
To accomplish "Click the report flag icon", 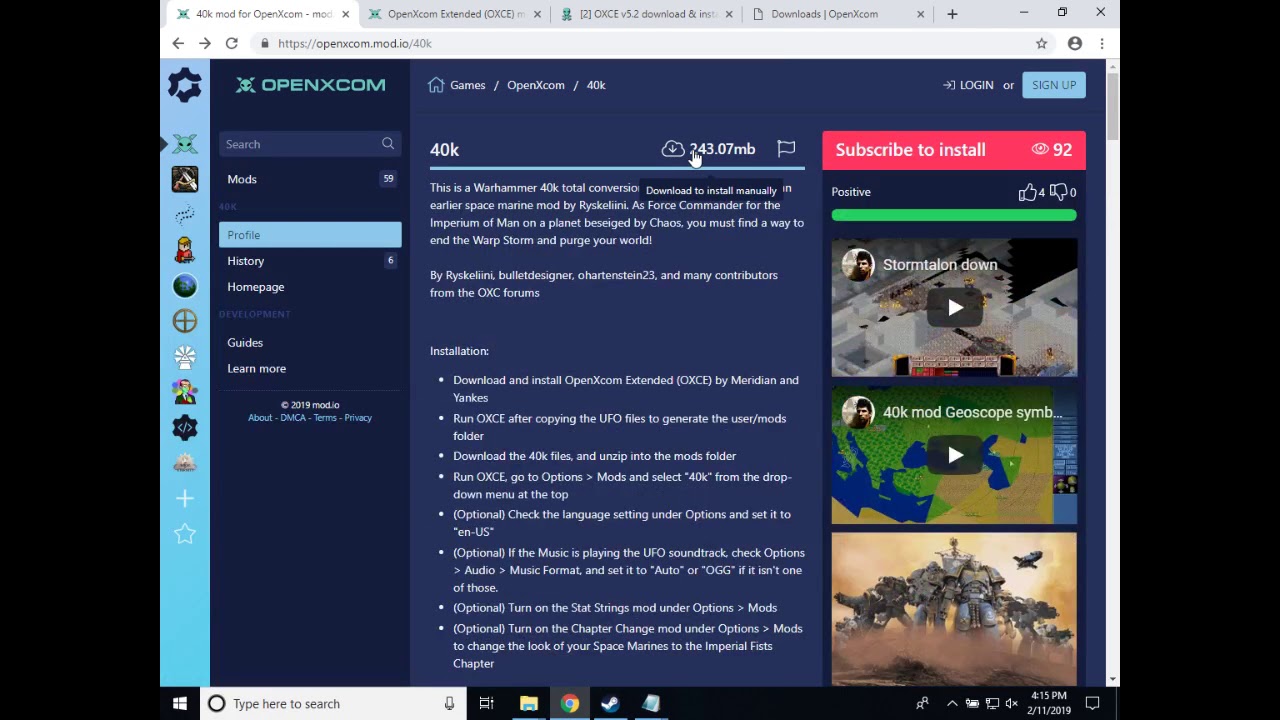I will [x=786, y=149].
